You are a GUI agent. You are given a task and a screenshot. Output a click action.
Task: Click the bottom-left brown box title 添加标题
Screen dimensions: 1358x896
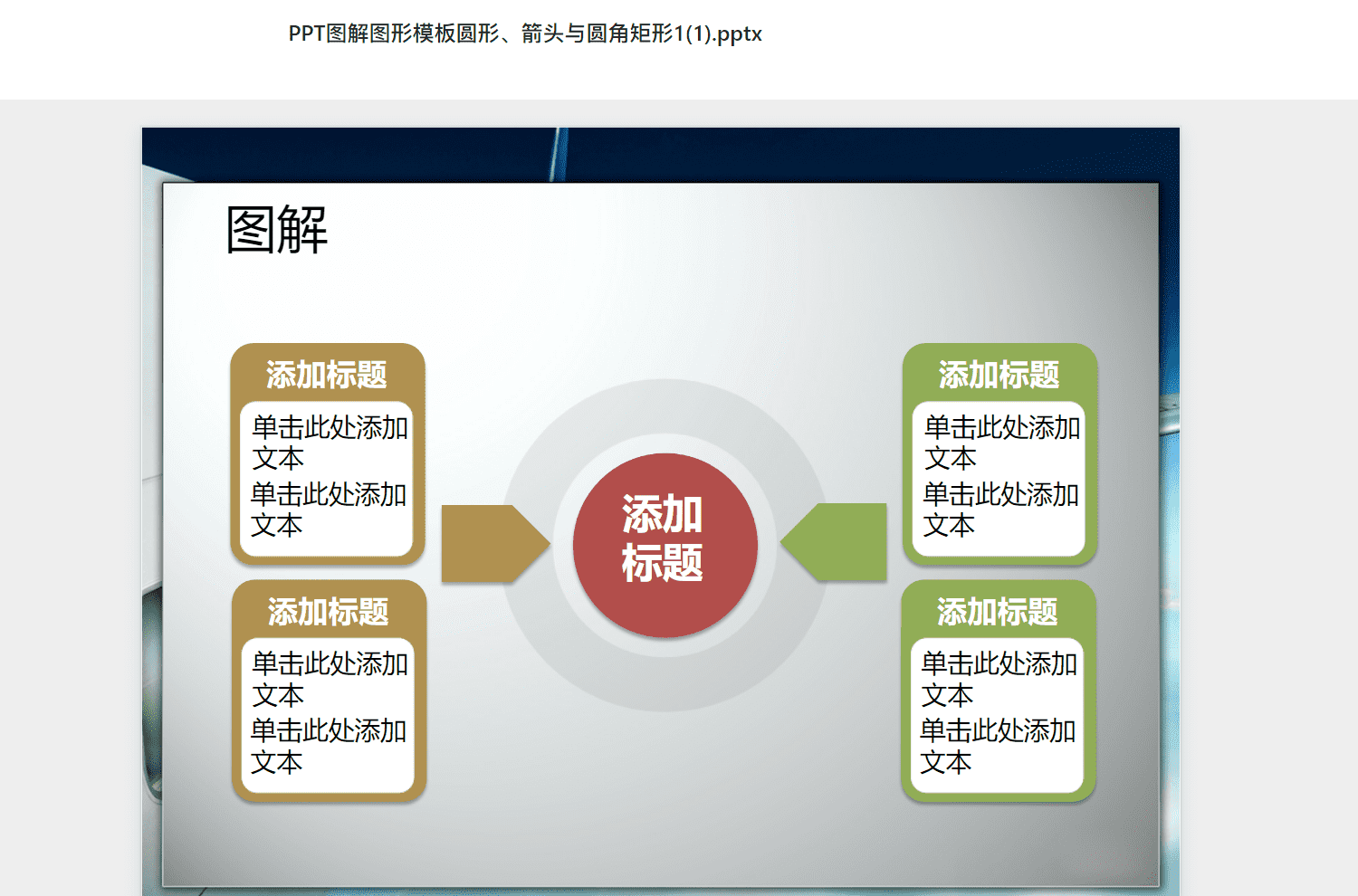(x=328, y=612)
